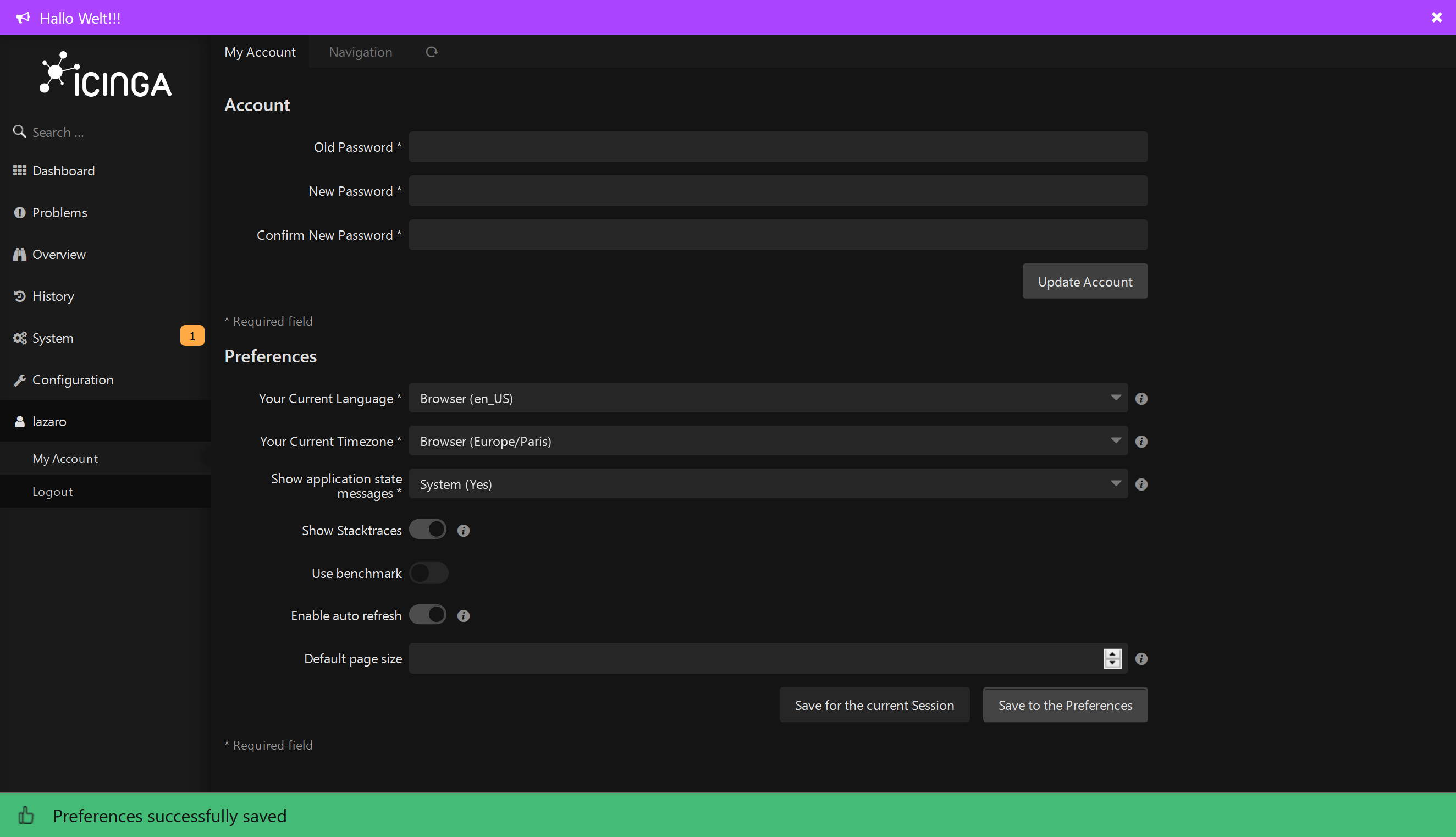Dismiss the Hallo Welt announcement banner
Viewport: 1456px width, 837px height.
tap(1436, 17)
